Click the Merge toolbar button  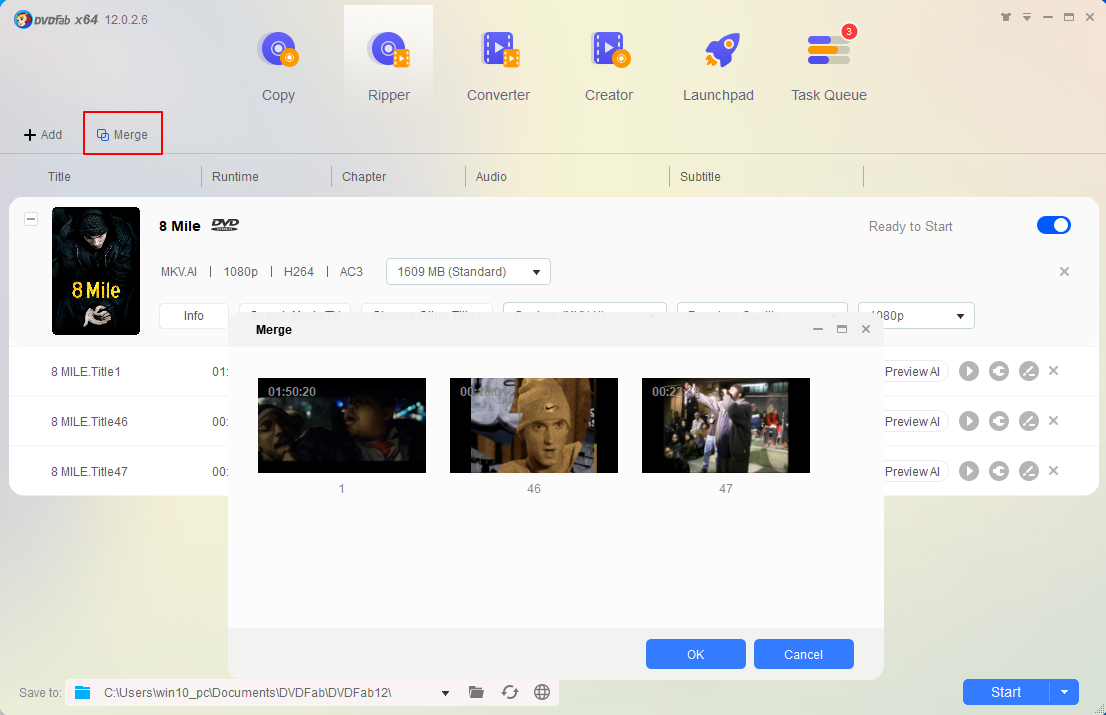(123, 134)
